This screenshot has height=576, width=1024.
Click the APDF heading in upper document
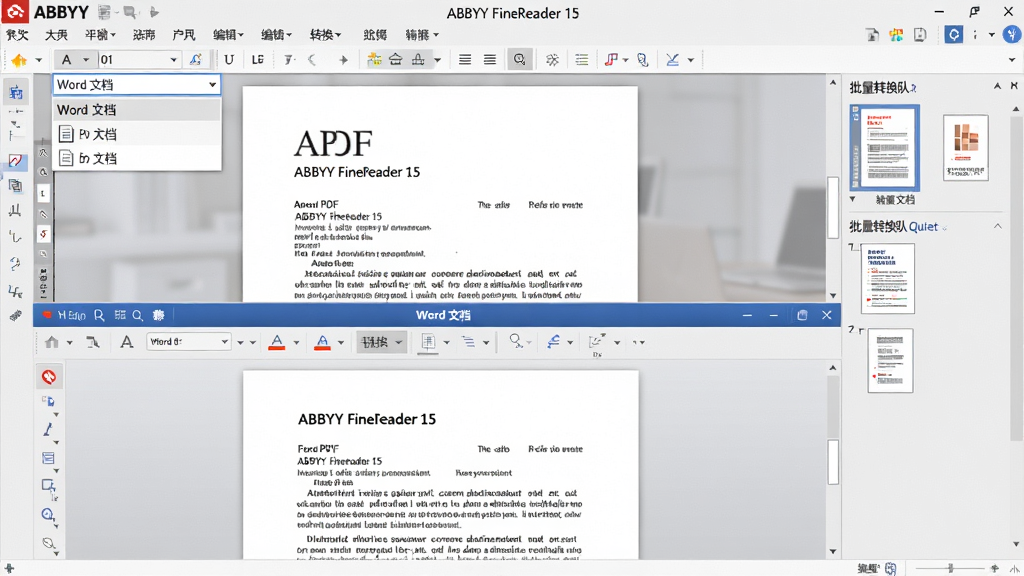[x=333, y=144]
